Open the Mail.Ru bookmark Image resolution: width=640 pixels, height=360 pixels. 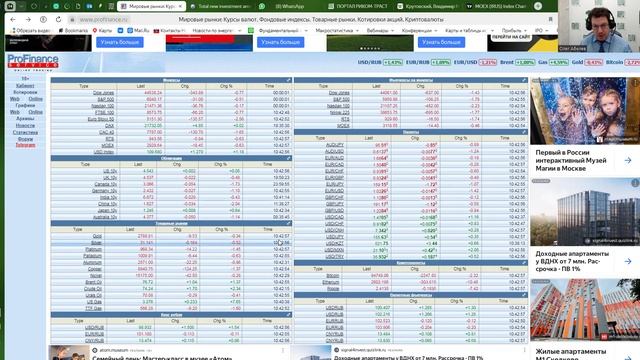(x=138, y=31)
